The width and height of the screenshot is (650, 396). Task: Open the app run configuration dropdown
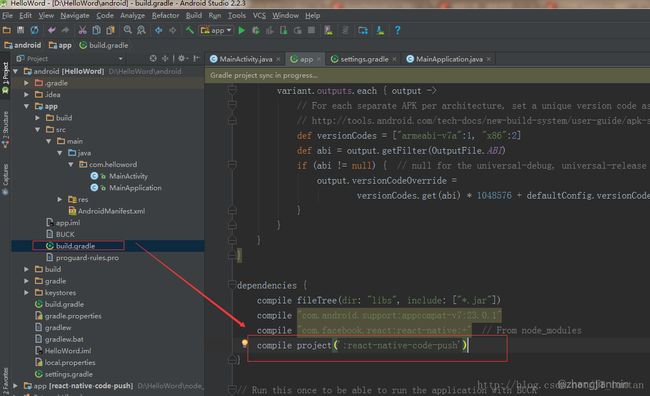pos(216,30)
